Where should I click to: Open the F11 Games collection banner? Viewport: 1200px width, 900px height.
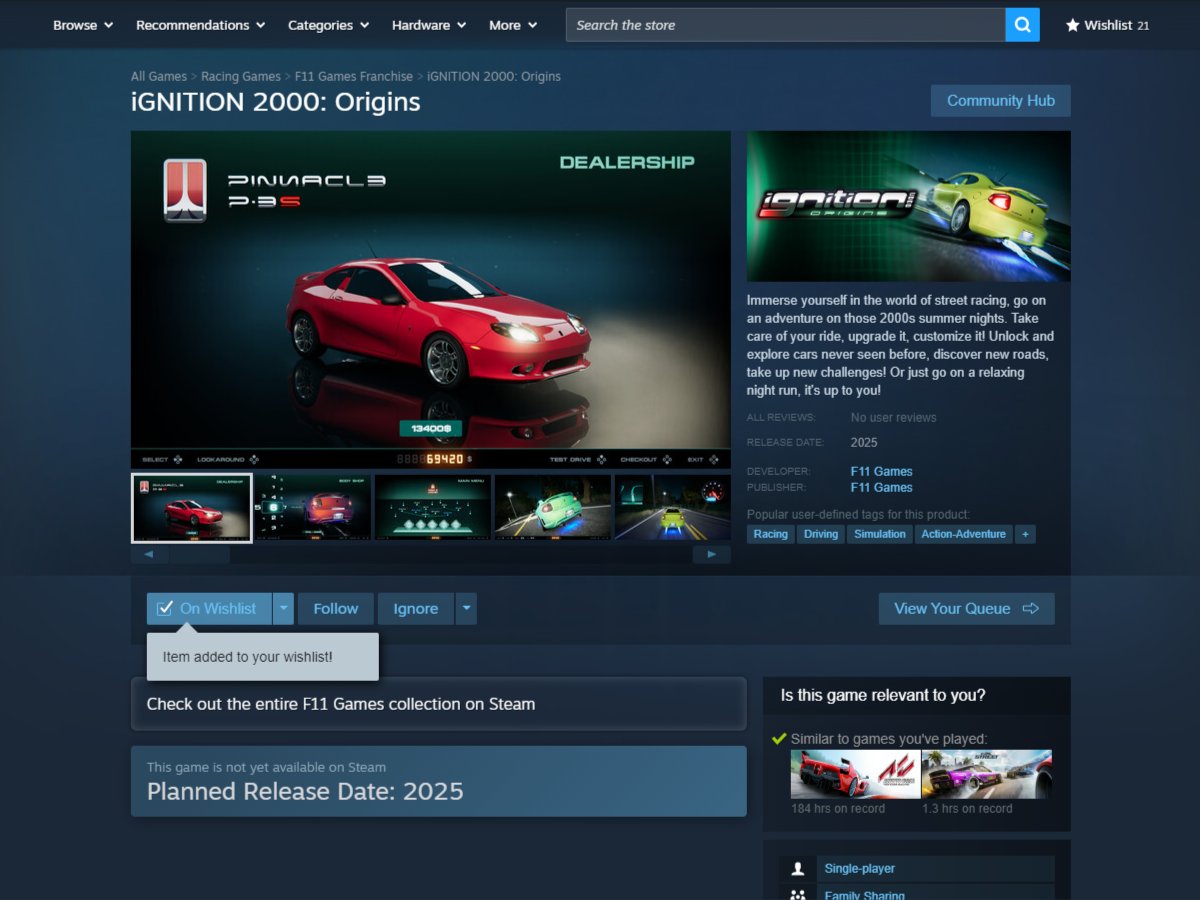click(438, 704)
